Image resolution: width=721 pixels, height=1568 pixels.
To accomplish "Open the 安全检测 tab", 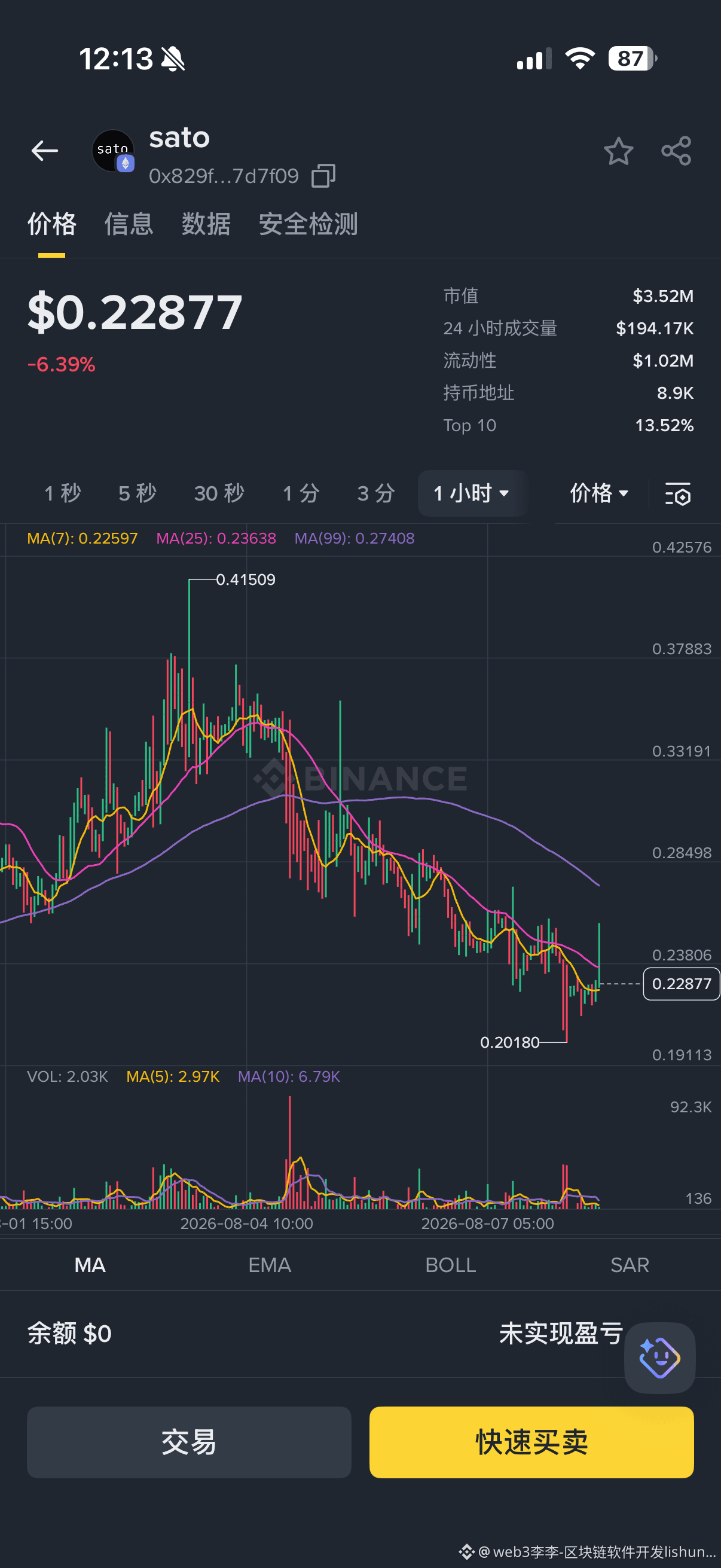I will [308, 224].
